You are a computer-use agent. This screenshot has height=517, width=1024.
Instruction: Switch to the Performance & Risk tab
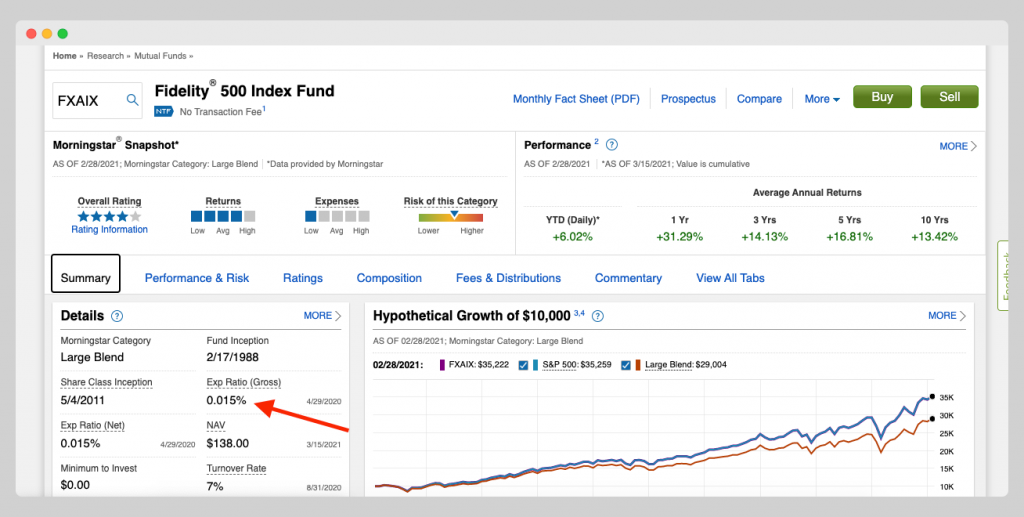[x=197, y=278]
